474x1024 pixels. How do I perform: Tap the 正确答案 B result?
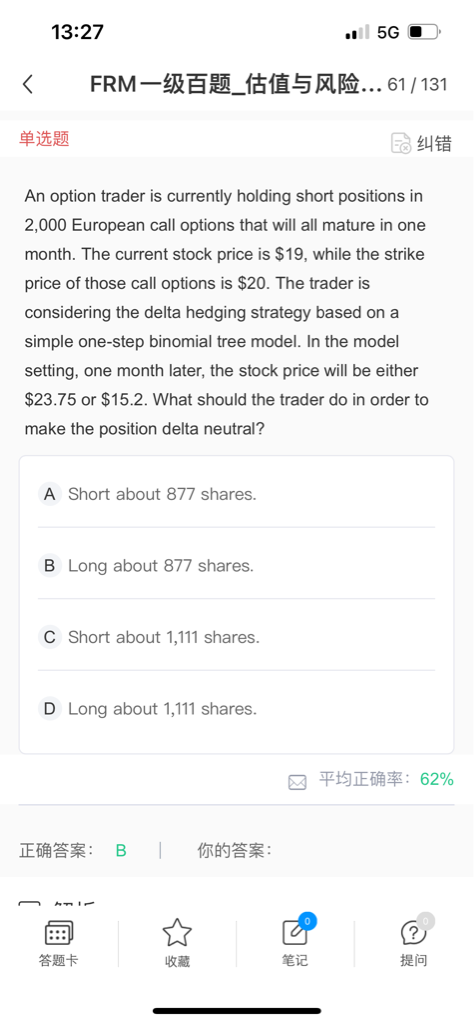73,851
